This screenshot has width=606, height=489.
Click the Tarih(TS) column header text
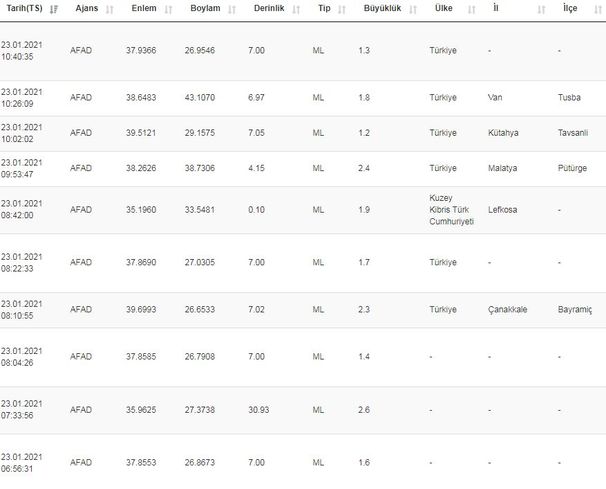tap(24, 8)
